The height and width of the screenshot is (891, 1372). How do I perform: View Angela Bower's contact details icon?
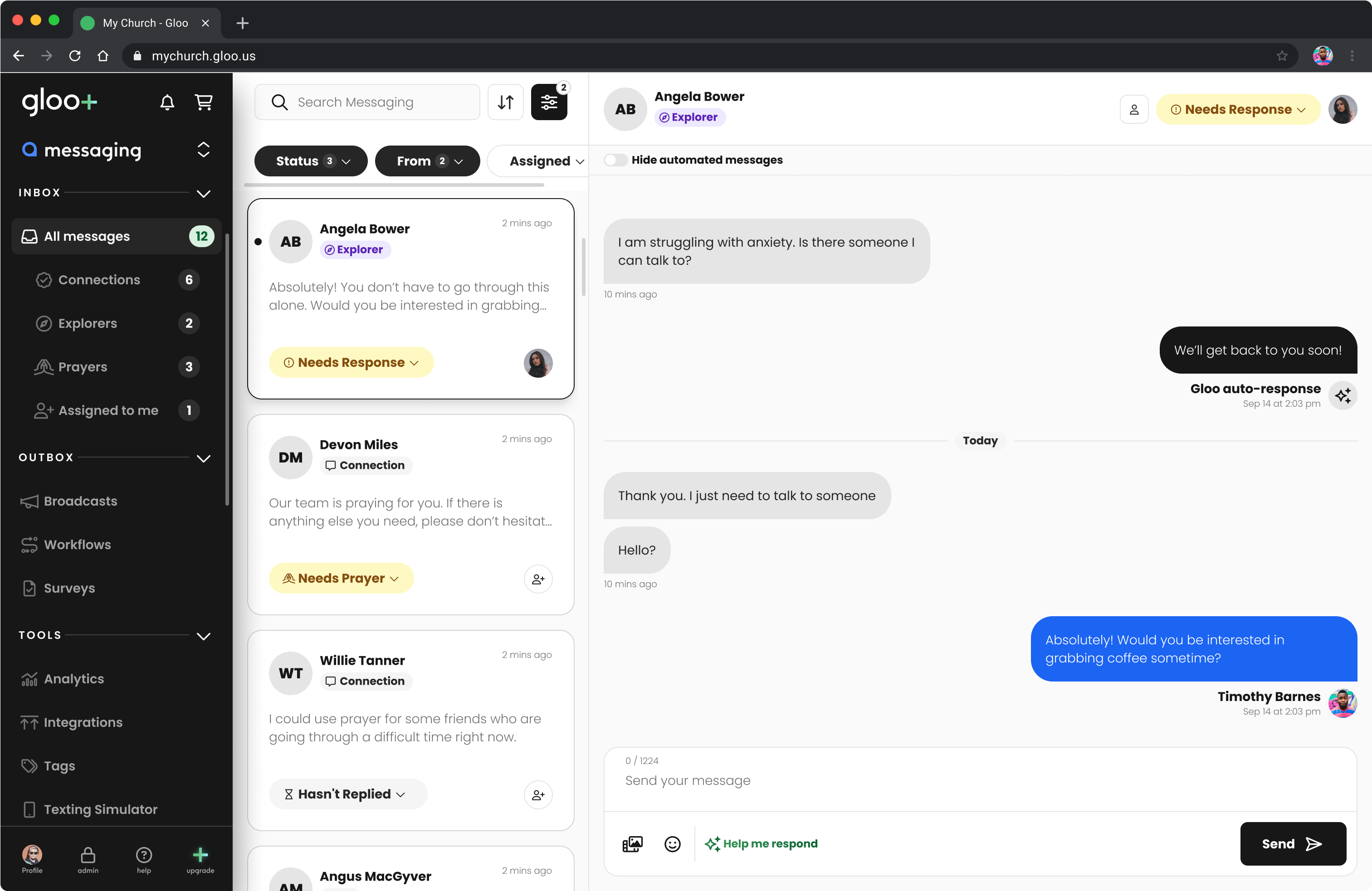tap(1134, 109)
